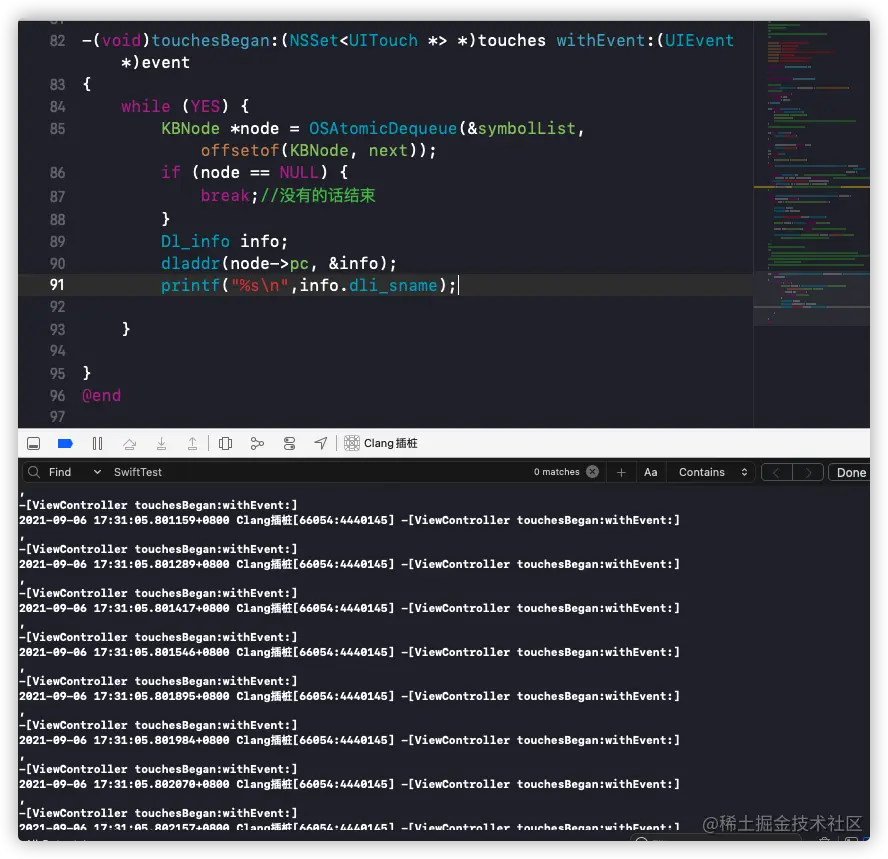This screenshot has height=859, width=888.
Task: Open the Debug View Hierarchy tool
Action: coord(225,443)
